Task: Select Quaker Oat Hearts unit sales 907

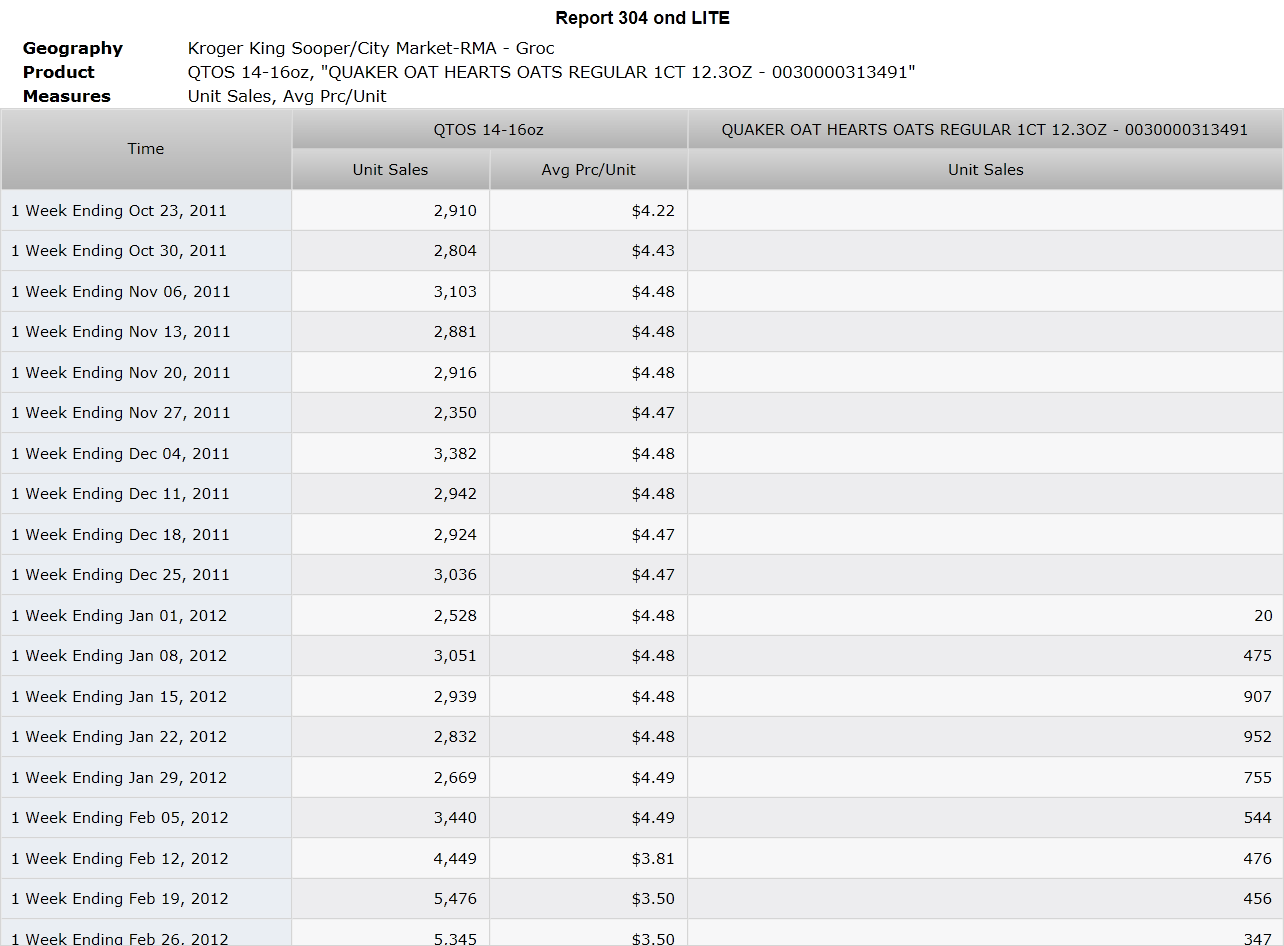Action: pos(1258,697)
